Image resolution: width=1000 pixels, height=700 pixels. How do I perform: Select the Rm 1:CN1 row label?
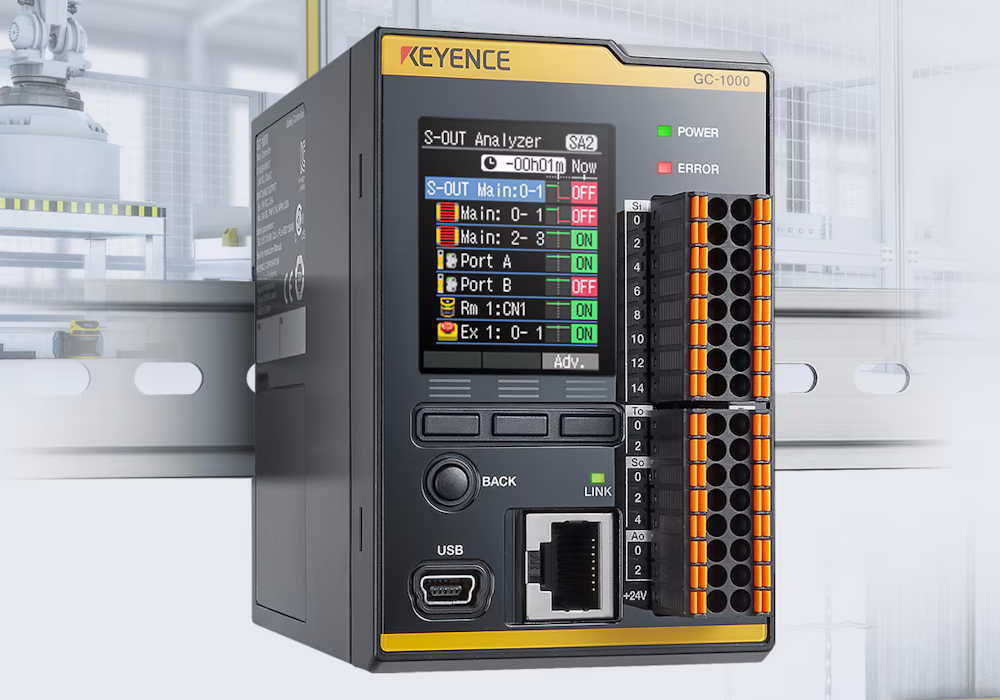(x=493, y=309)
